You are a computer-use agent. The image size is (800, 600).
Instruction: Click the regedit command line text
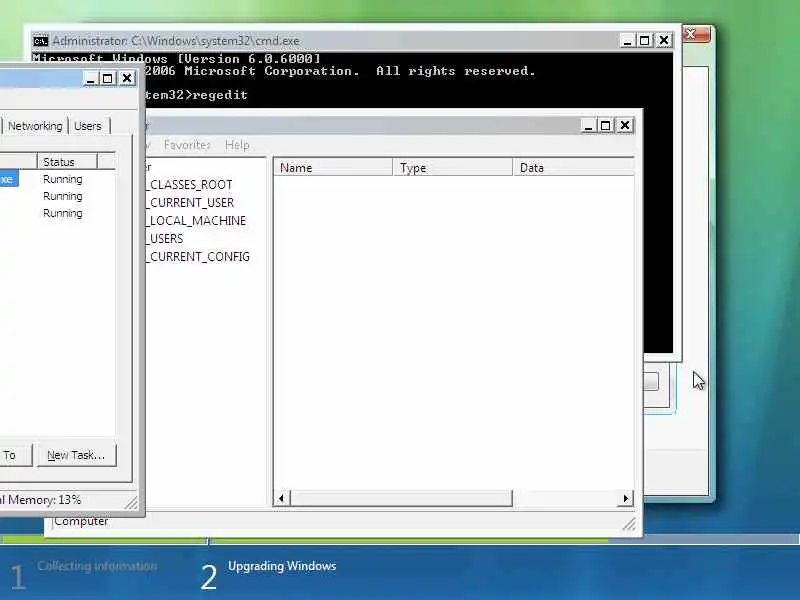220,95
